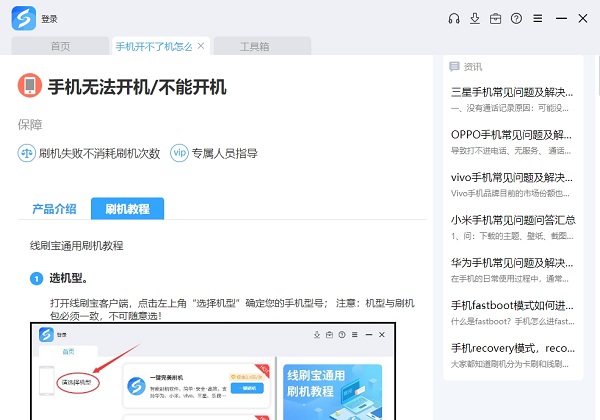Viewport: 600px width, 420px height.
Task: Open article OPPO手机常见问题及解
Action: pos(511,135)
